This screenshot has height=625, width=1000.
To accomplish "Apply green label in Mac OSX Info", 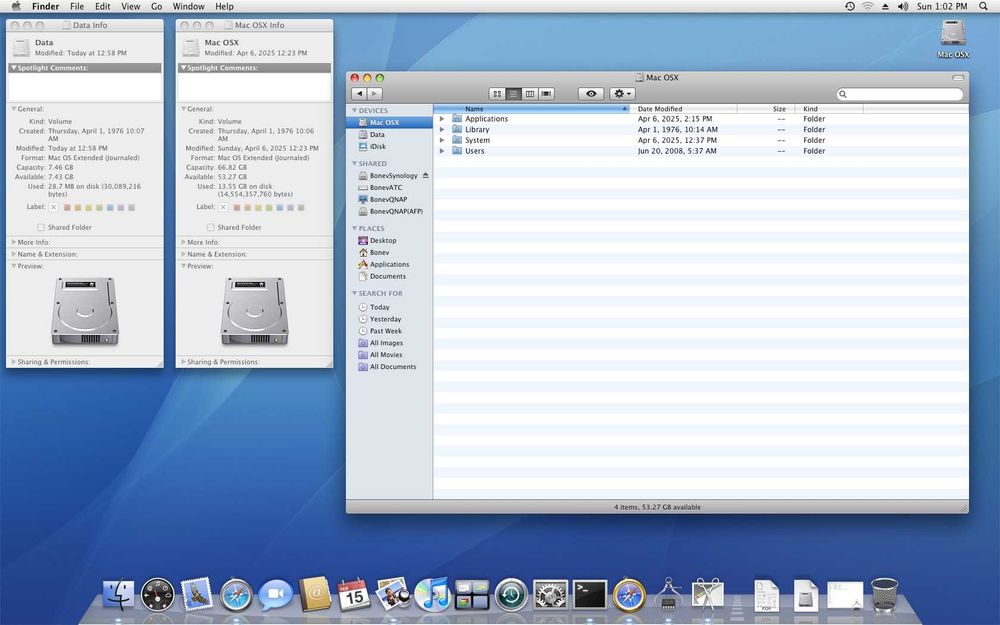I will tap(269, 207).
